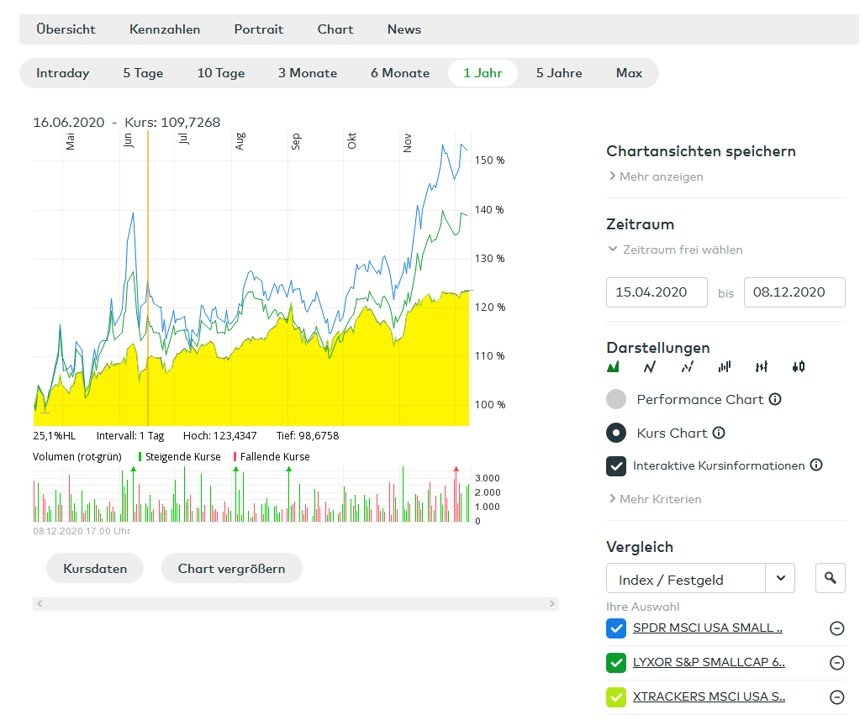Remove SPDR MSCI USA Small comparison via minus icon
The image size is (865, 720).
(837, 628)
